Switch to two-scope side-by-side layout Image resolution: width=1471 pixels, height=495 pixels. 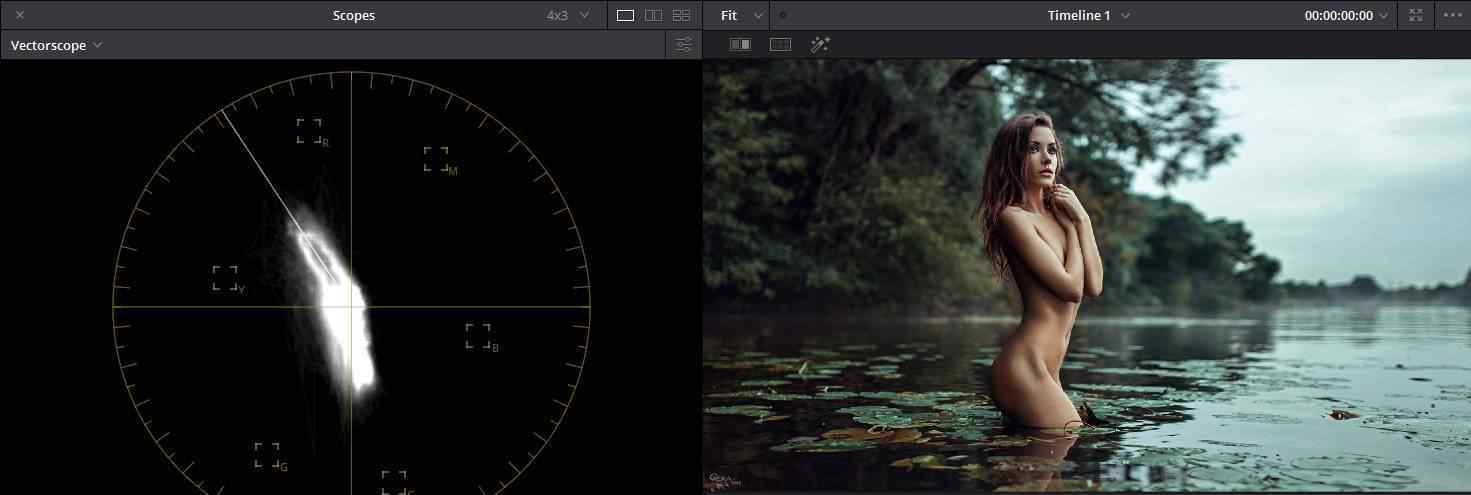(x=653, y=15)
